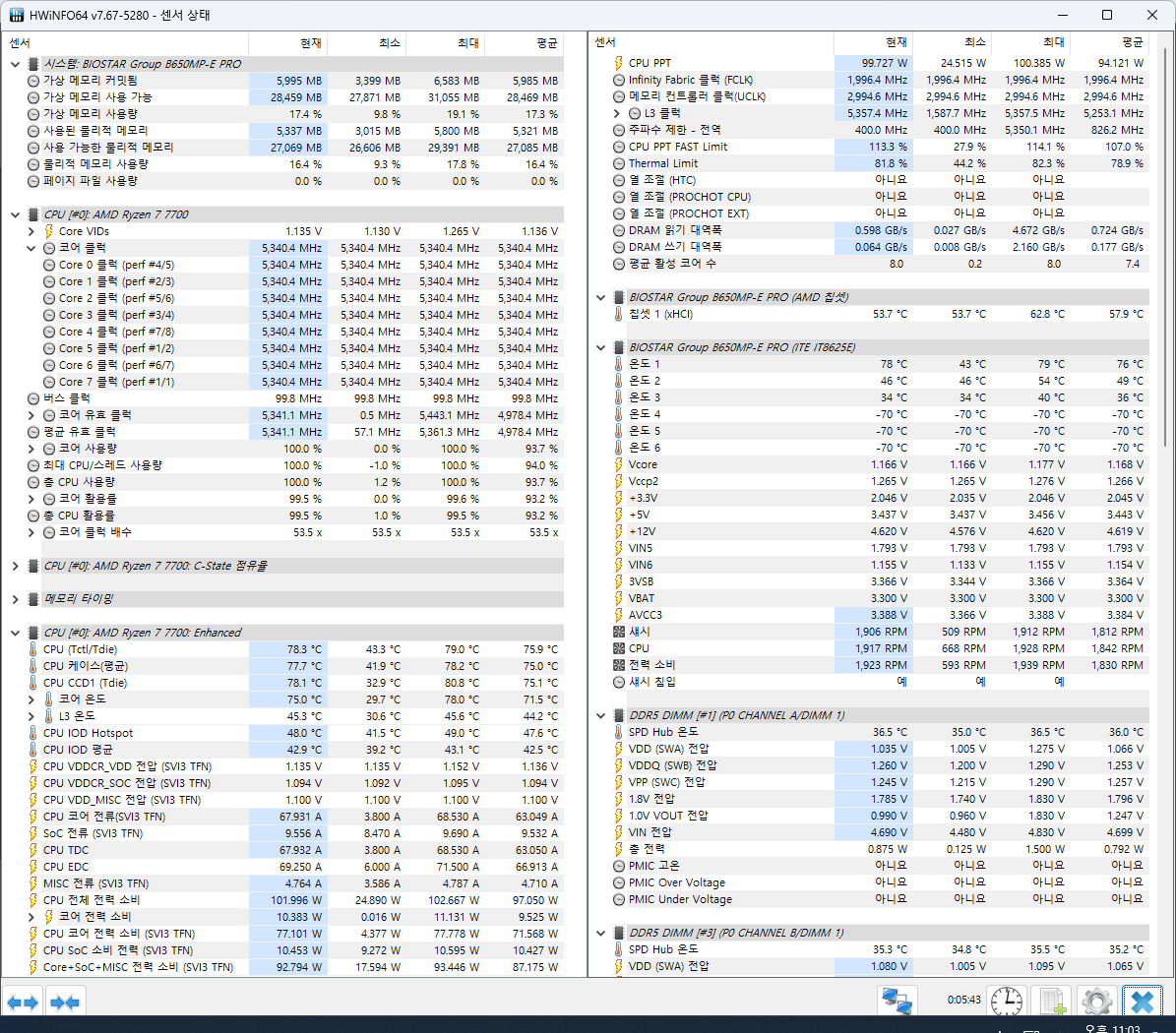This screenshot has height=1033, width=1176.
Task: Click the elapsed time 0:05:43 display
Action: (x=963, y=1000)
